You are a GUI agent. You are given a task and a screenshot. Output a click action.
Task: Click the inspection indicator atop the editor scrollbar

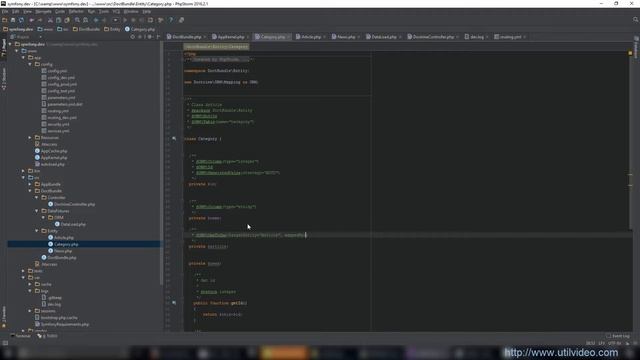pos(630,53)
